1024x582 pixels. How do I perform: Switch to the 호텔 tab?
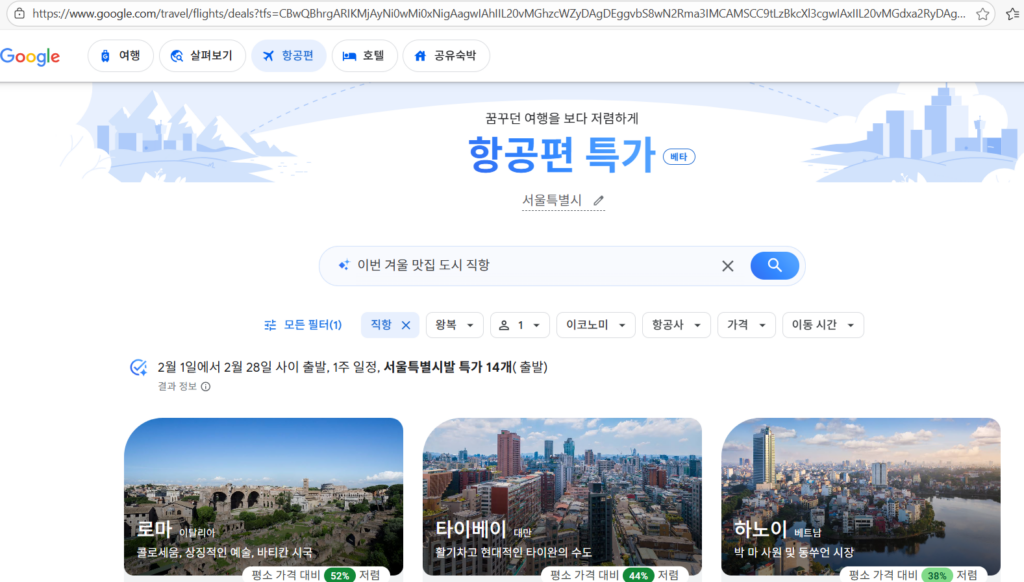(x=364, y=56)
